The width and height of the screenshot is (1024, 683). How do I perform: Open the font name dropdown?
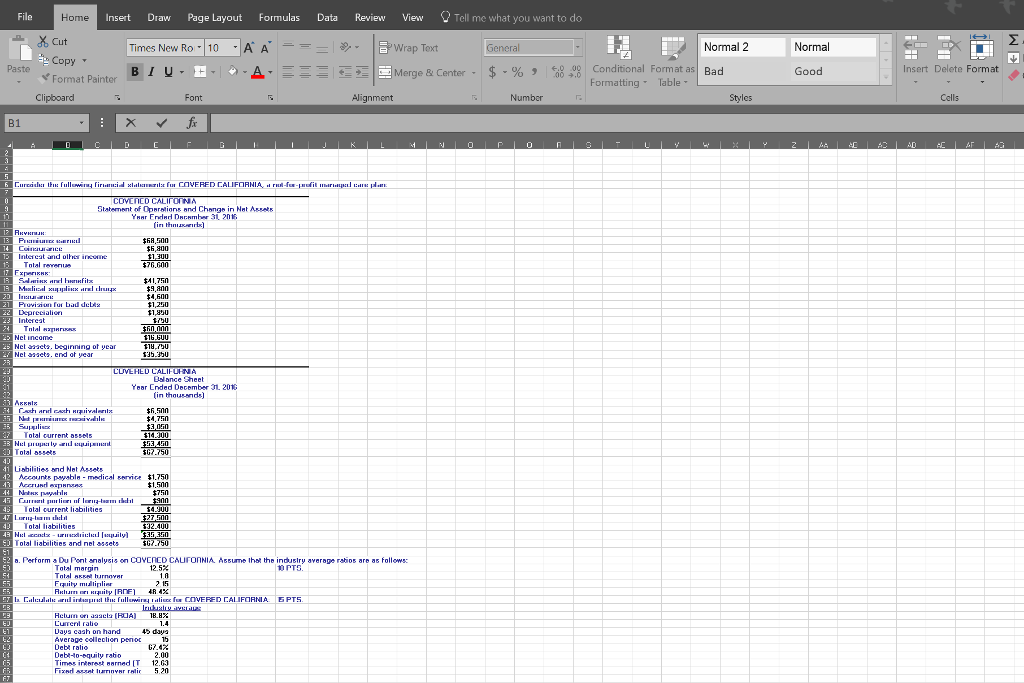198,46
